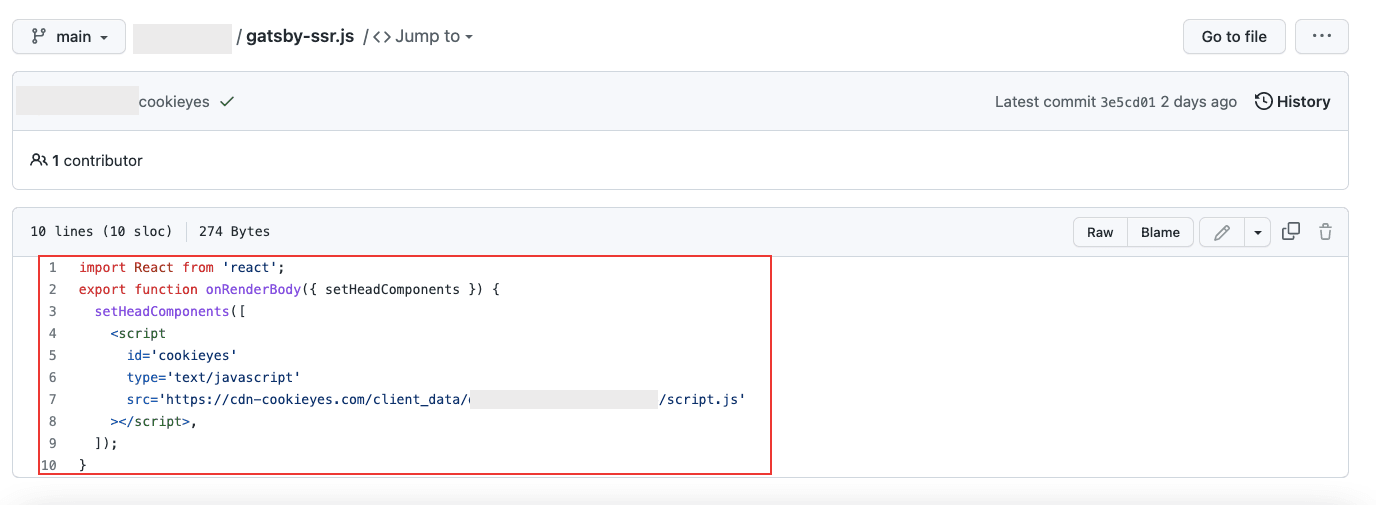The image size is (1376, 505).
Task: Open the latest commit hash 3e5cd01
Action: point(1128,102)
